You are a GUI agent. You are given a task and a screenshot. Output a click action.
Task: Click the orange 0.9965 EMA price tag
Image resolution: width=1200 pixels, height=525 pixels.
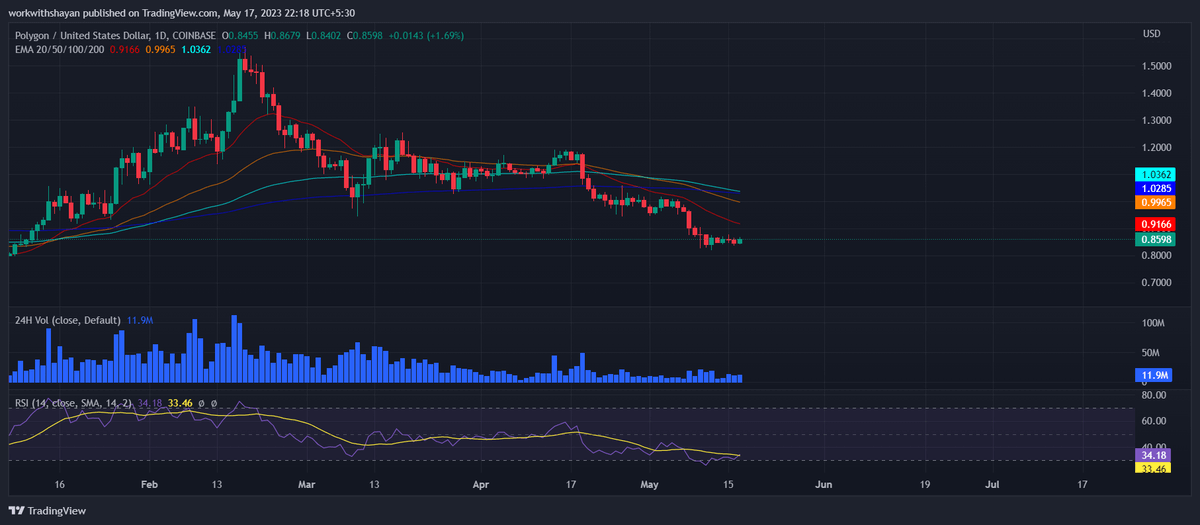(x=1158, y=202)
